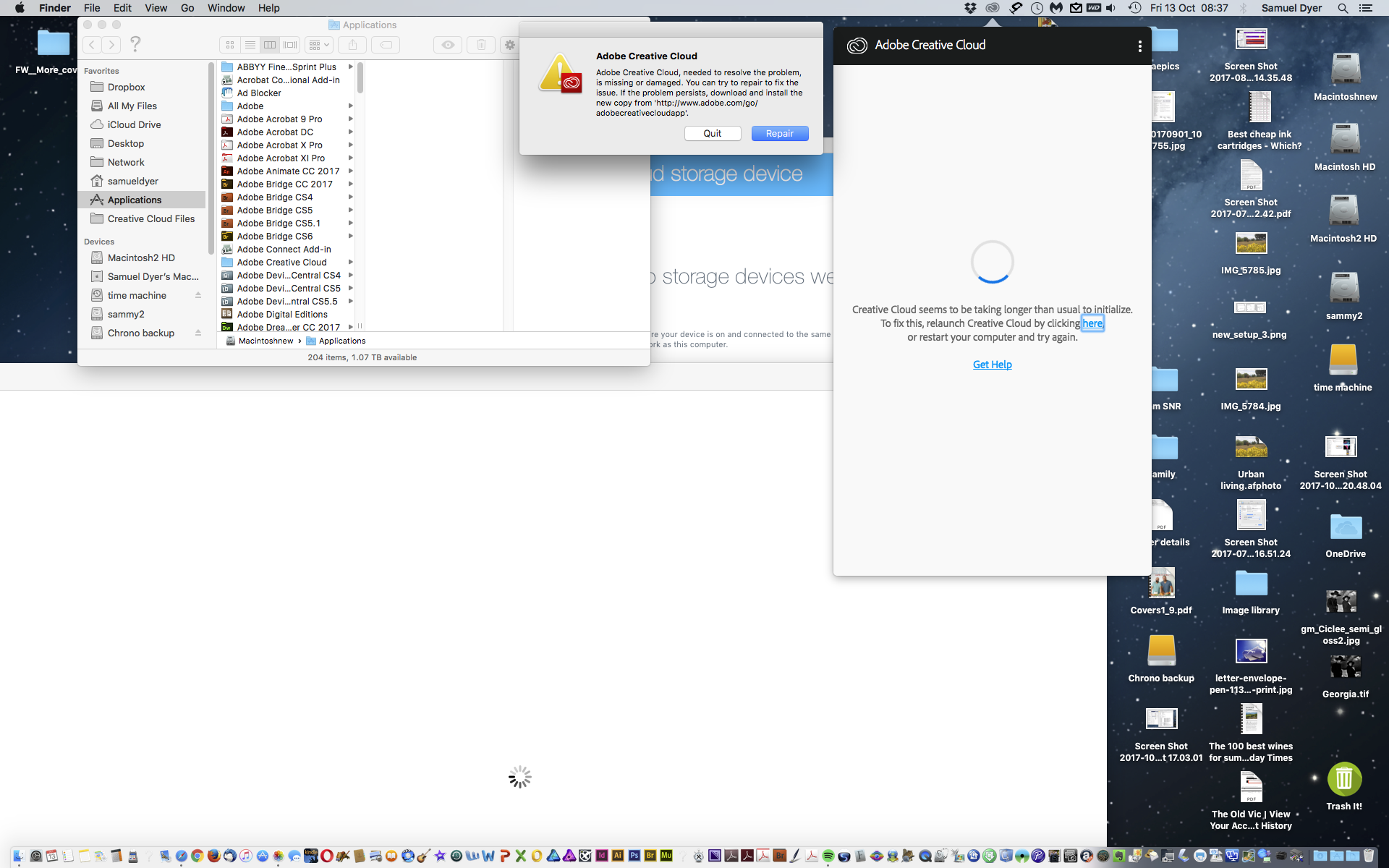Click Macintoshnew in the path bar
The width and height of the screenshot is (1389, 868).
pyautogui.click(x=259, y=341)
